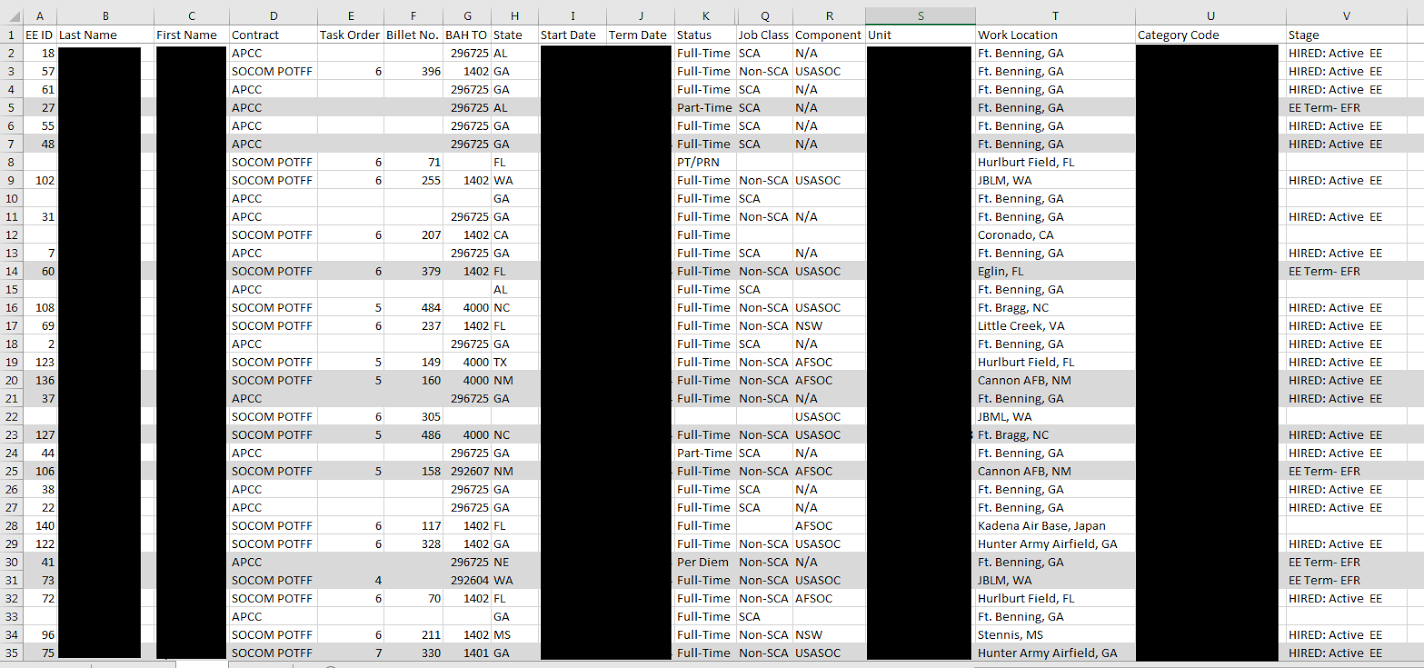The image size is (1424, 668).
Task: Select Task Order cell containing 7
Action: point(350,653)
